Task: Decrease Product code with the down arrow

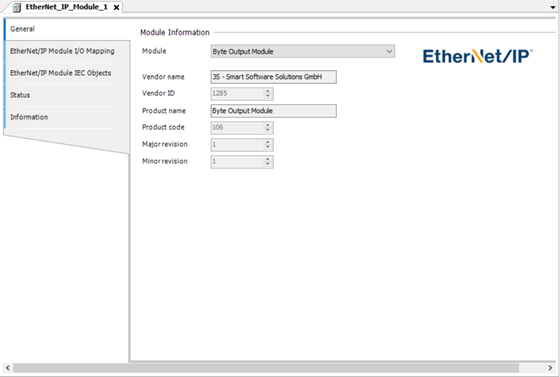Action: coord(268,130)
